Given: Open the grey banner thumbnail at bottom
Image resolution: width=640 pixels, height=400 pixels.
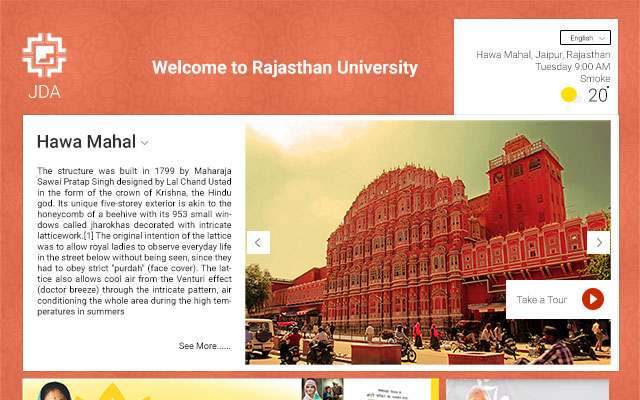Looking at the screenshot, I should click(x=527, y=389).
